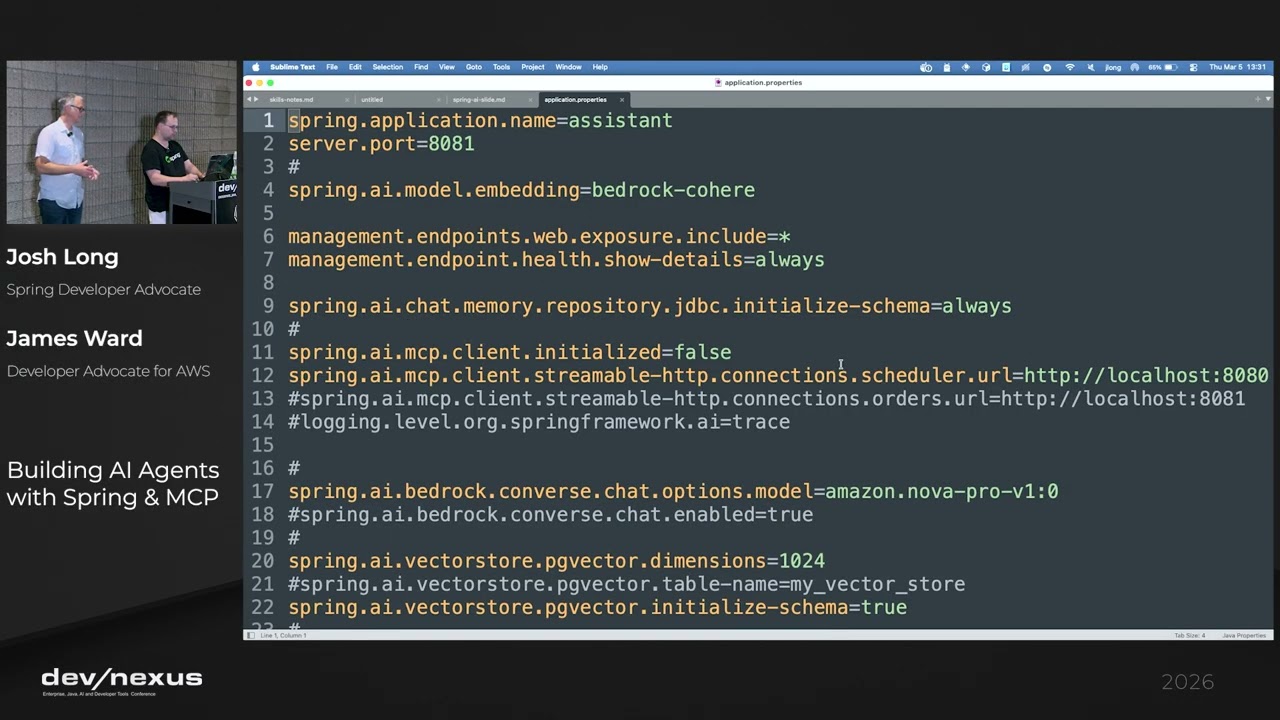Open the tab list dropdown arrow
This screenshot has height=720, width=1280.
coord(1268,99)
